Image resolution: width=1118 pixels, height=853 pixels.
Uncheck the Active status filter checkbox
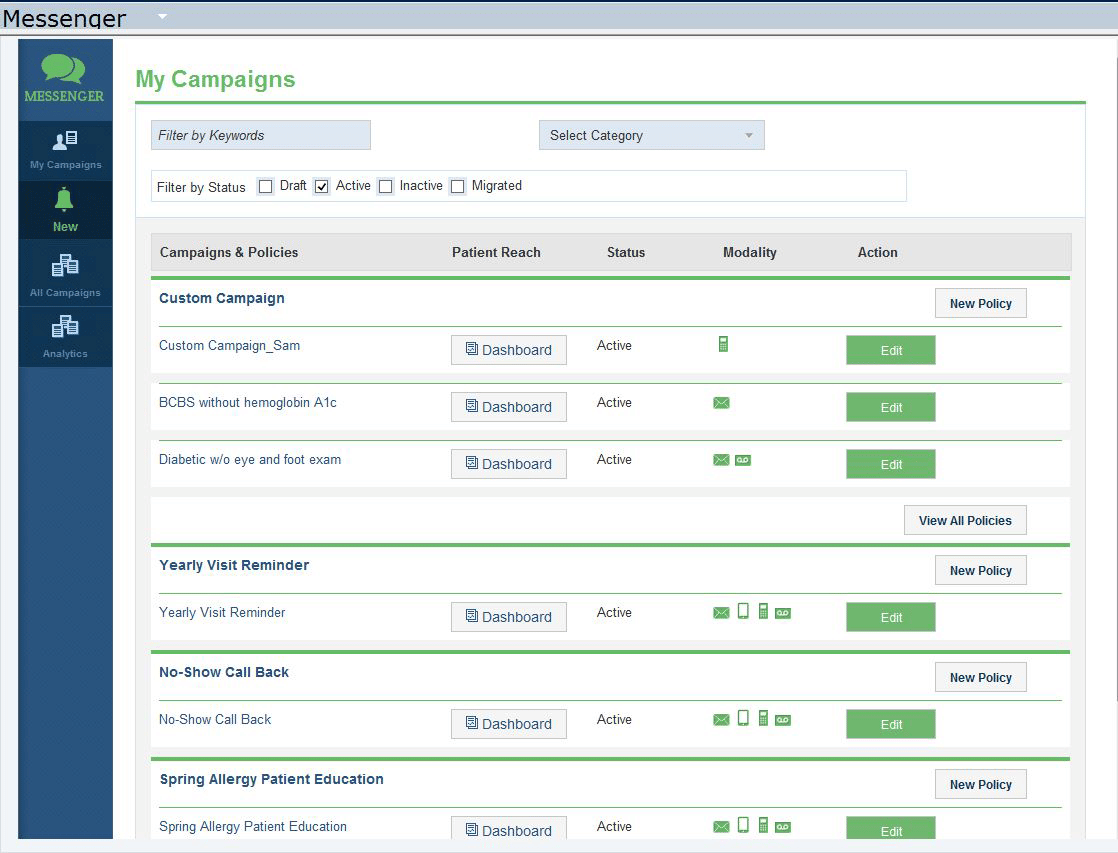point(322,186)
